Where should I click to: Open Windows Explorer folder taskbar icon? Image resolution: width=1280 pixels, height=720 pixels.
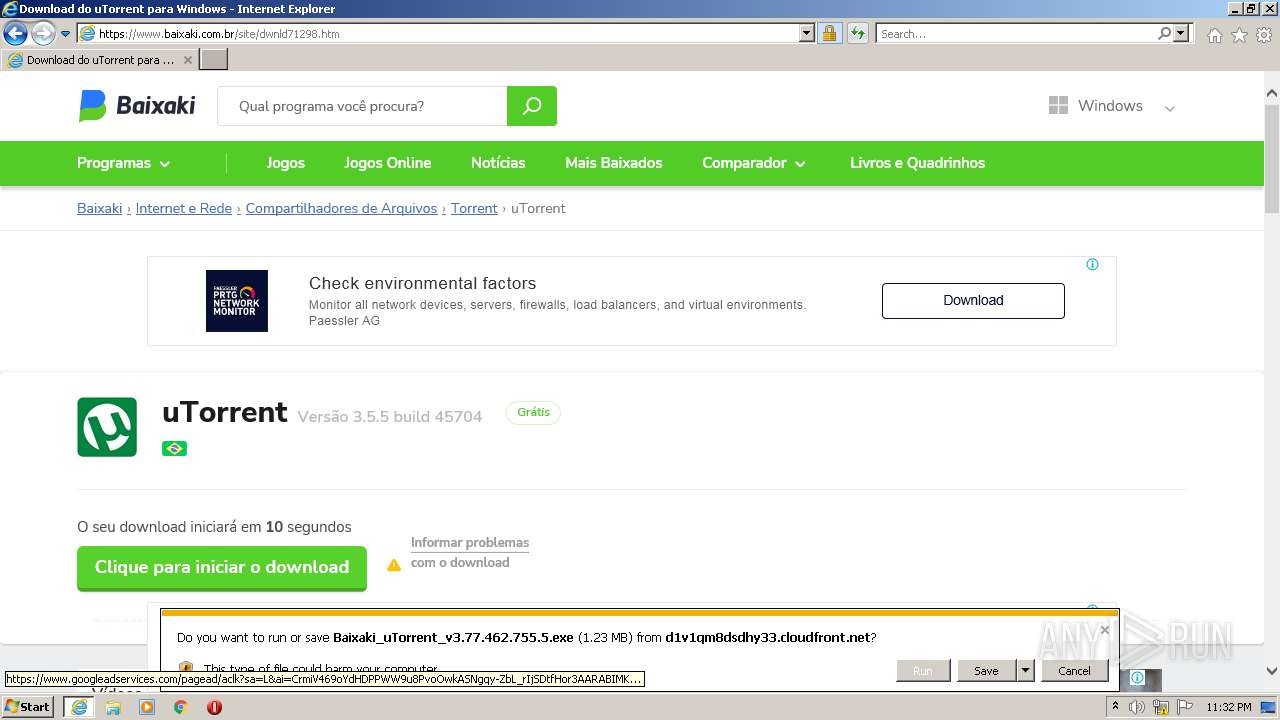pyautogui.click(x=113, y=707)
